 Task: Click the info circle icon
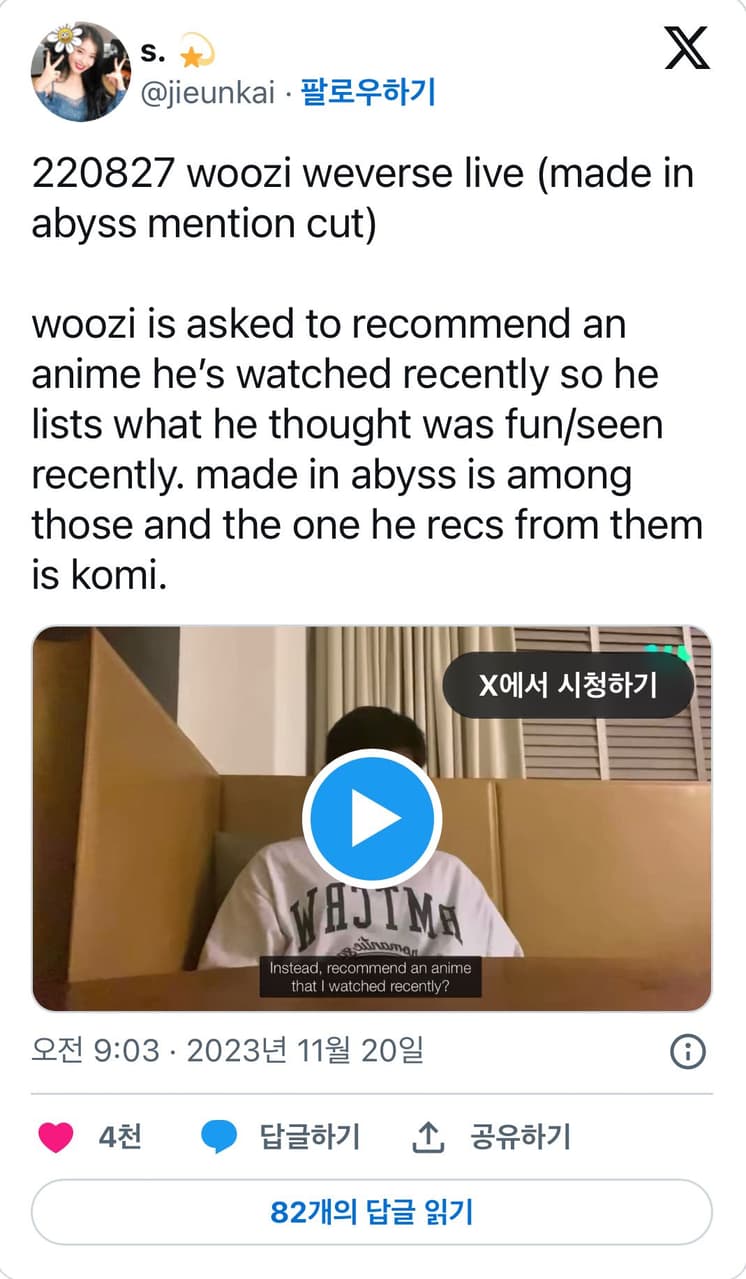point(688,1051)
